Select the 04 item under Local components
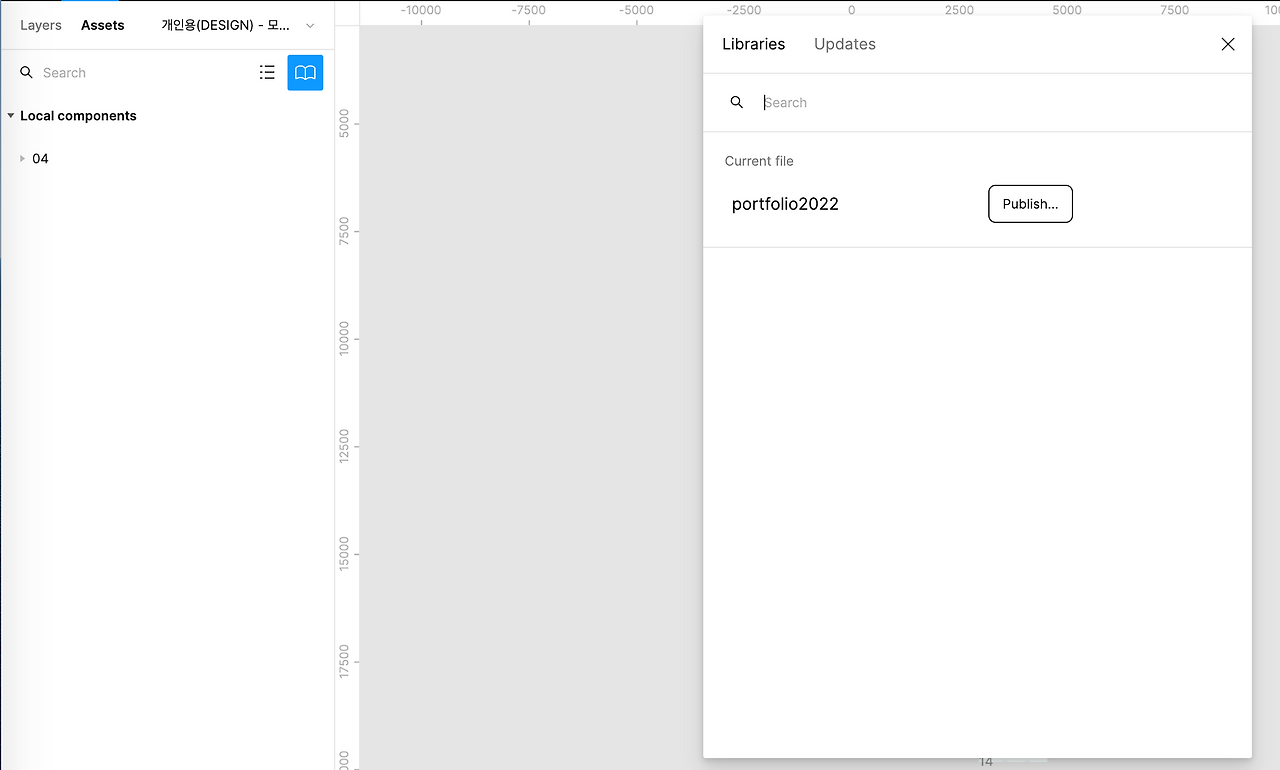1280x770 pixels. [x=40, y=159]
